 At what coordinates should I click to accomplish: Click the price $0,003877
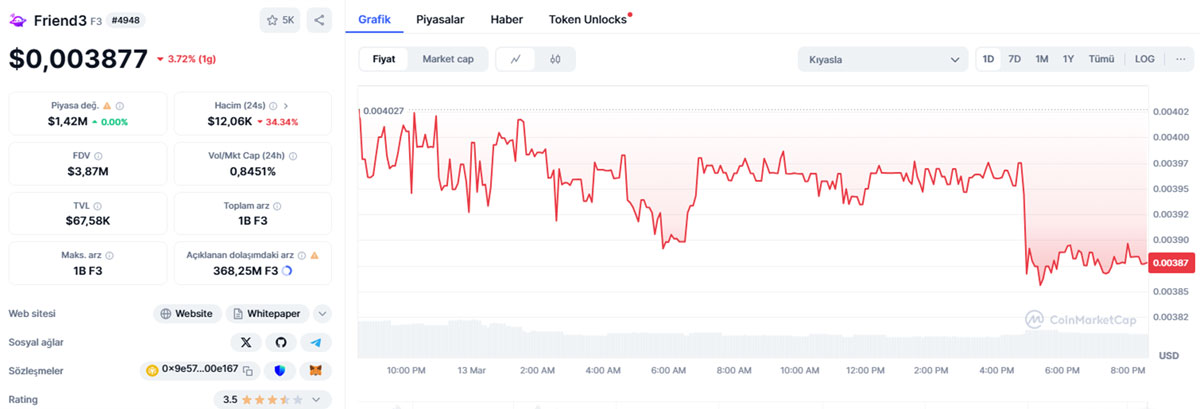(78, 59)
